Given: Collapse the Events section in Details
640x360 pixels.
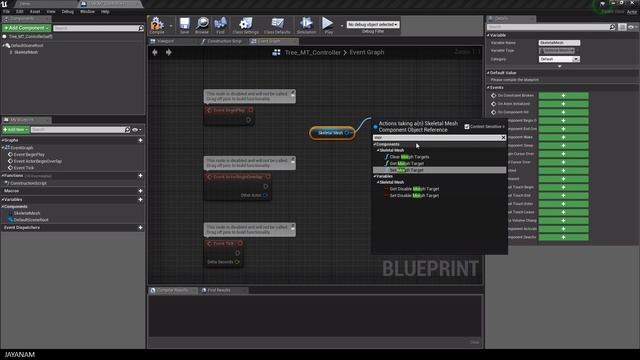Looking at the screenshot, I should 488,88.
